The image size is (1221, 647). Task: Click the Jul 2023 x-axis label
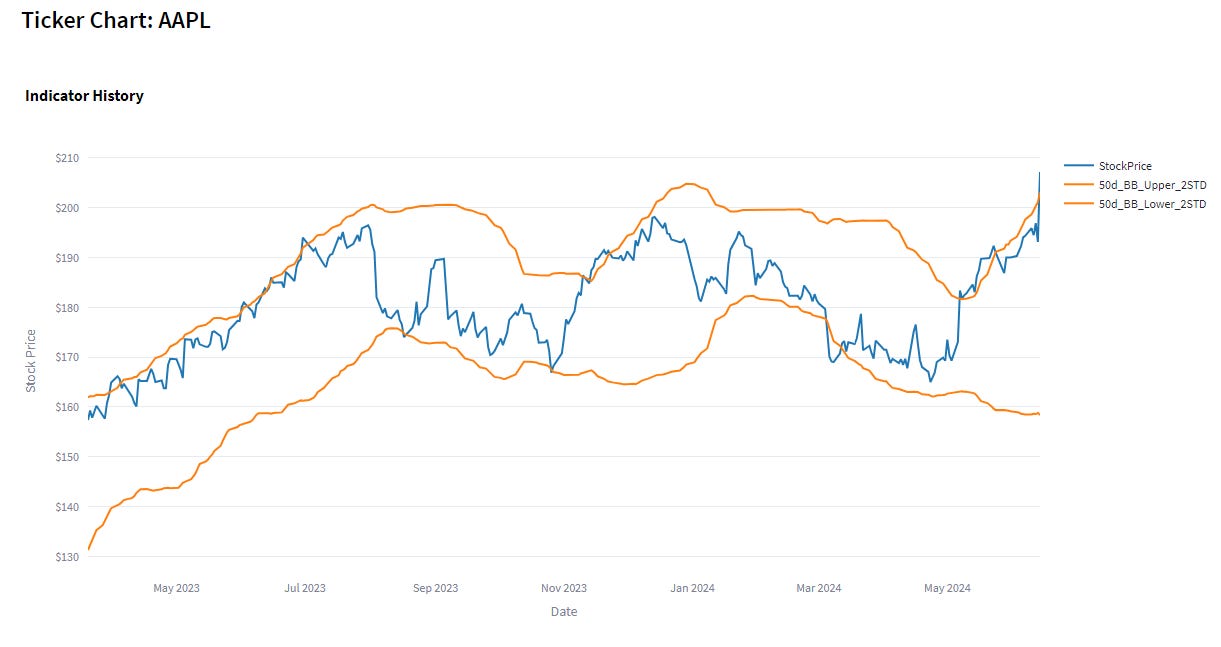(x=305, y=588)
